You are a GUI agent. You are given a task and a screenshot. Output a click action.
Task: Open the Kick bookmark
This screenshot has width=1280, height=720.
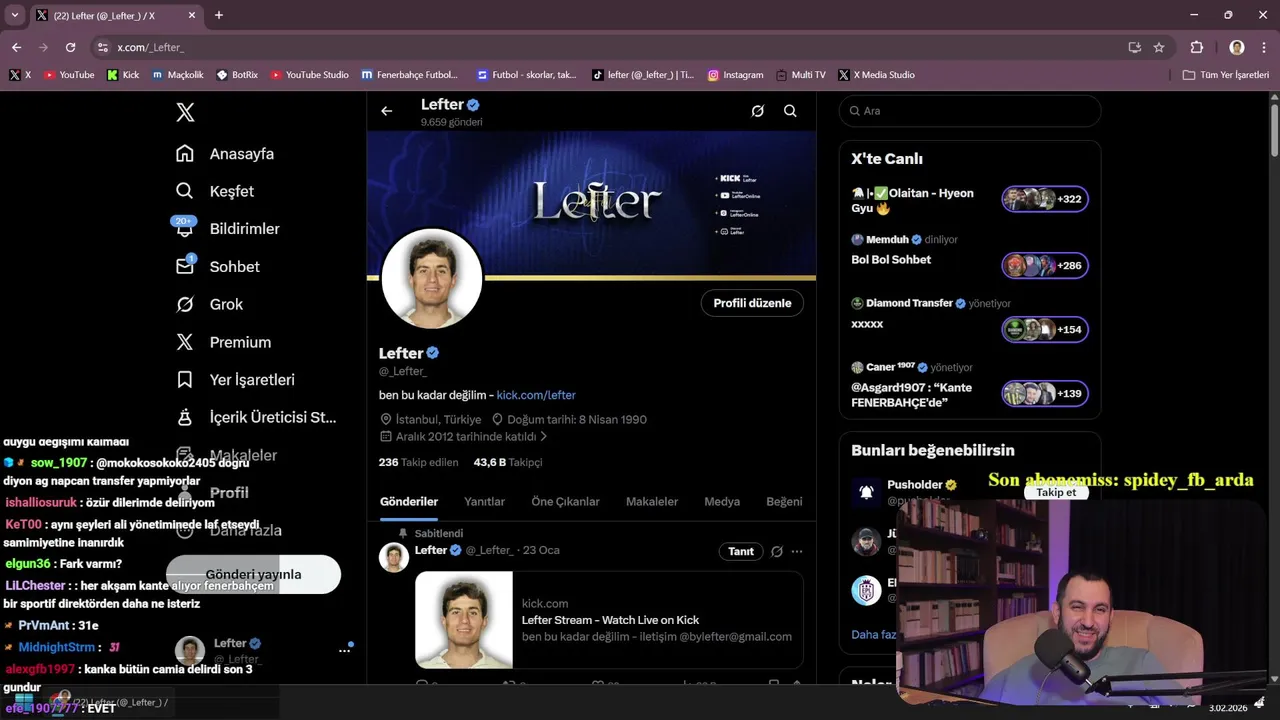123,75
